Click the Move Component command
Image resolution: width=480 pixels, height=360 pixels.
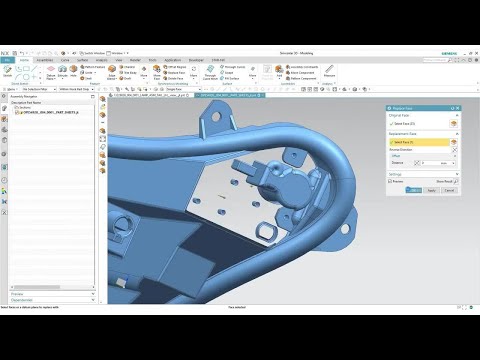(x=300, y=73)
